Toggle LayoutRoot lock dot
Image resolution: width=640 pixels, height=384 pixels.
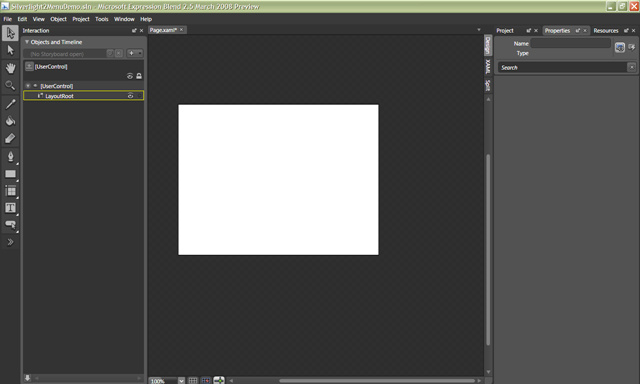[139, 96]
